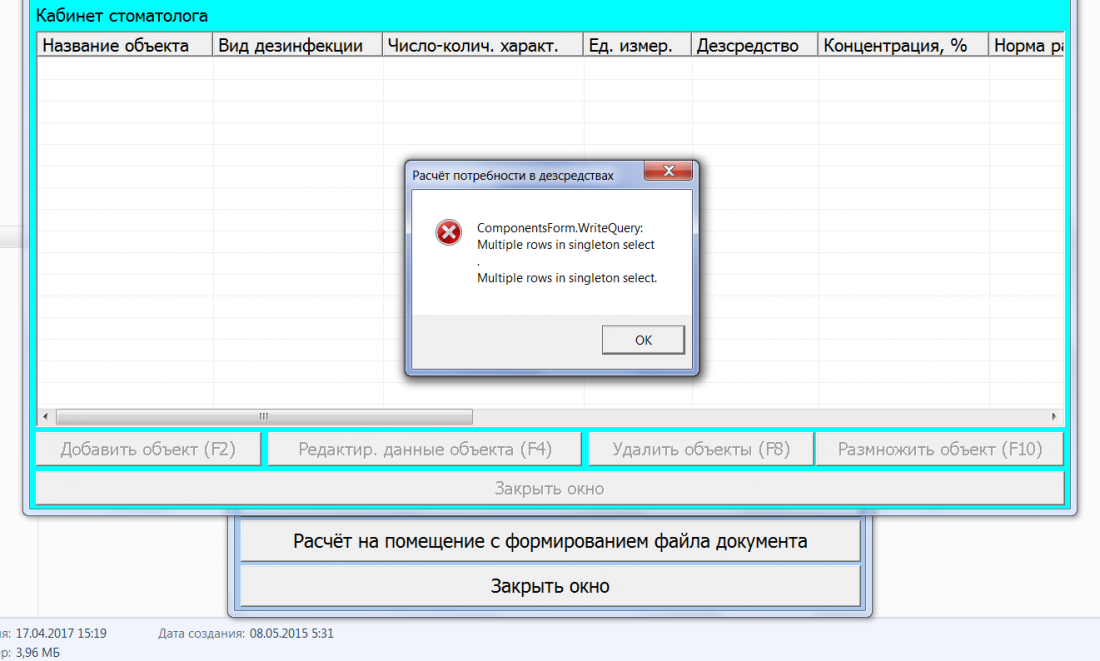Run 'Расчёт на помещение с формированием файла документа'

pos(549,542)
